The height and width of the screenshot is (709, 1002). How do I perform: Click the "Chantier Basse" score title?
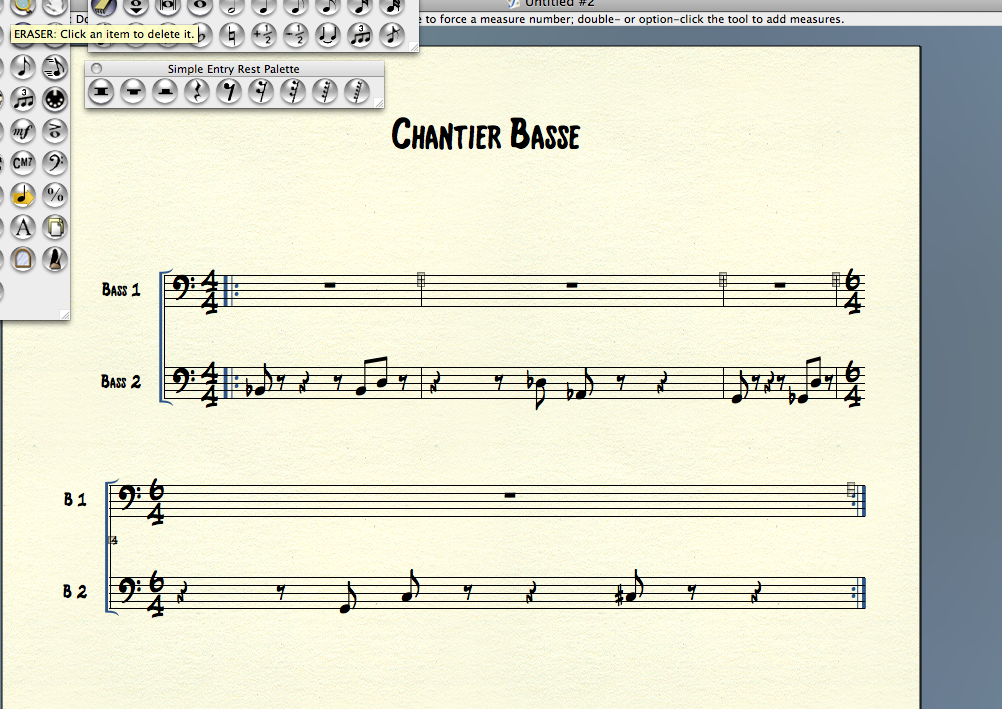tap(485, 134)
